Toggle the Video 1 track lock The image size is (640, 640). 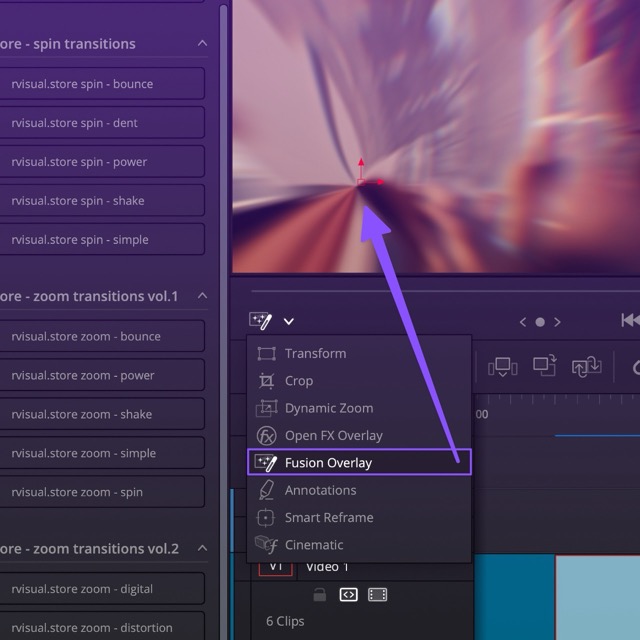pyautogui.click(x=319, y=595)
